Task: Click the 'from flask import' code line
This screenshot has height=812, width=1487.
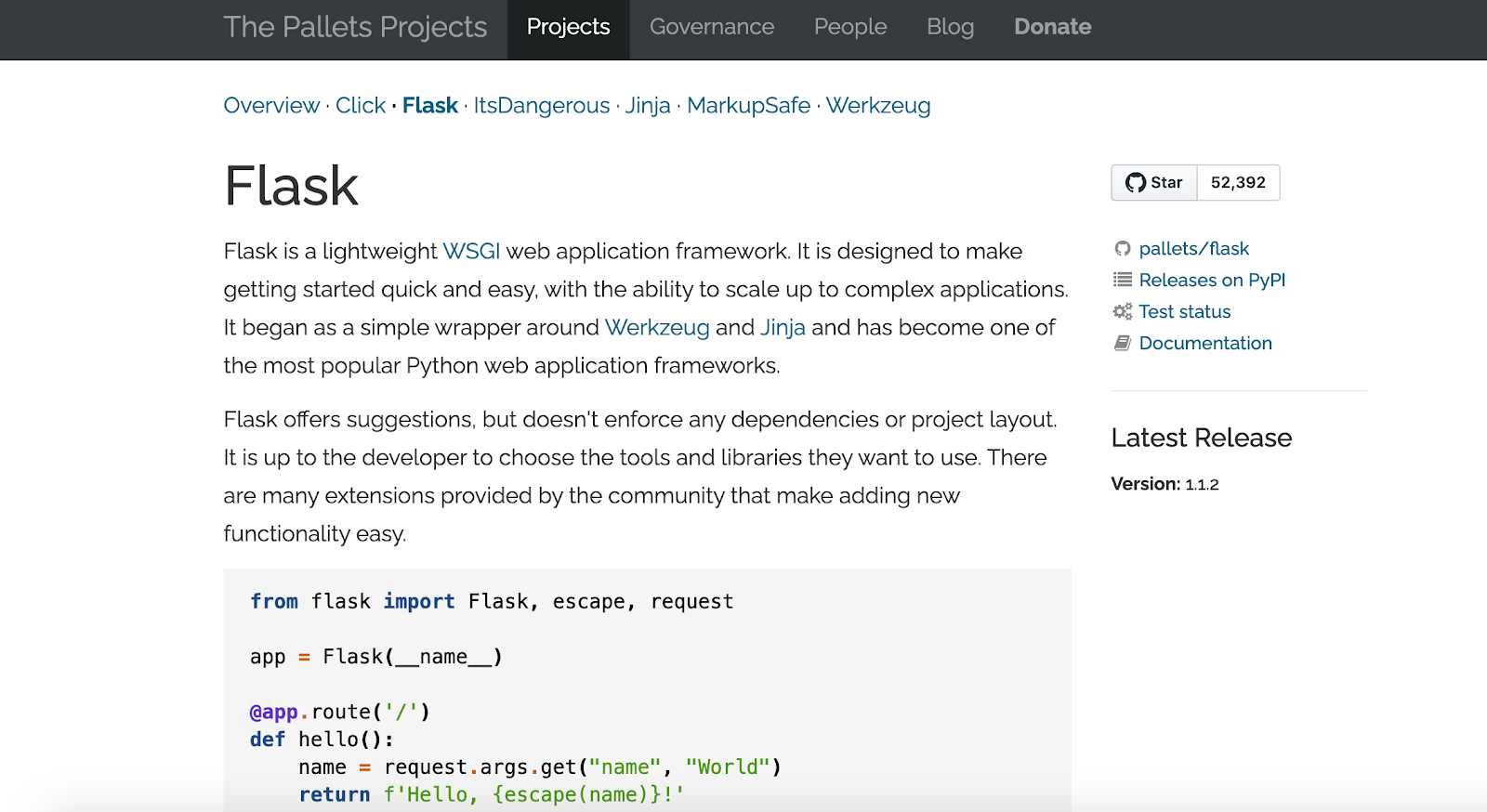Action: 492,601
